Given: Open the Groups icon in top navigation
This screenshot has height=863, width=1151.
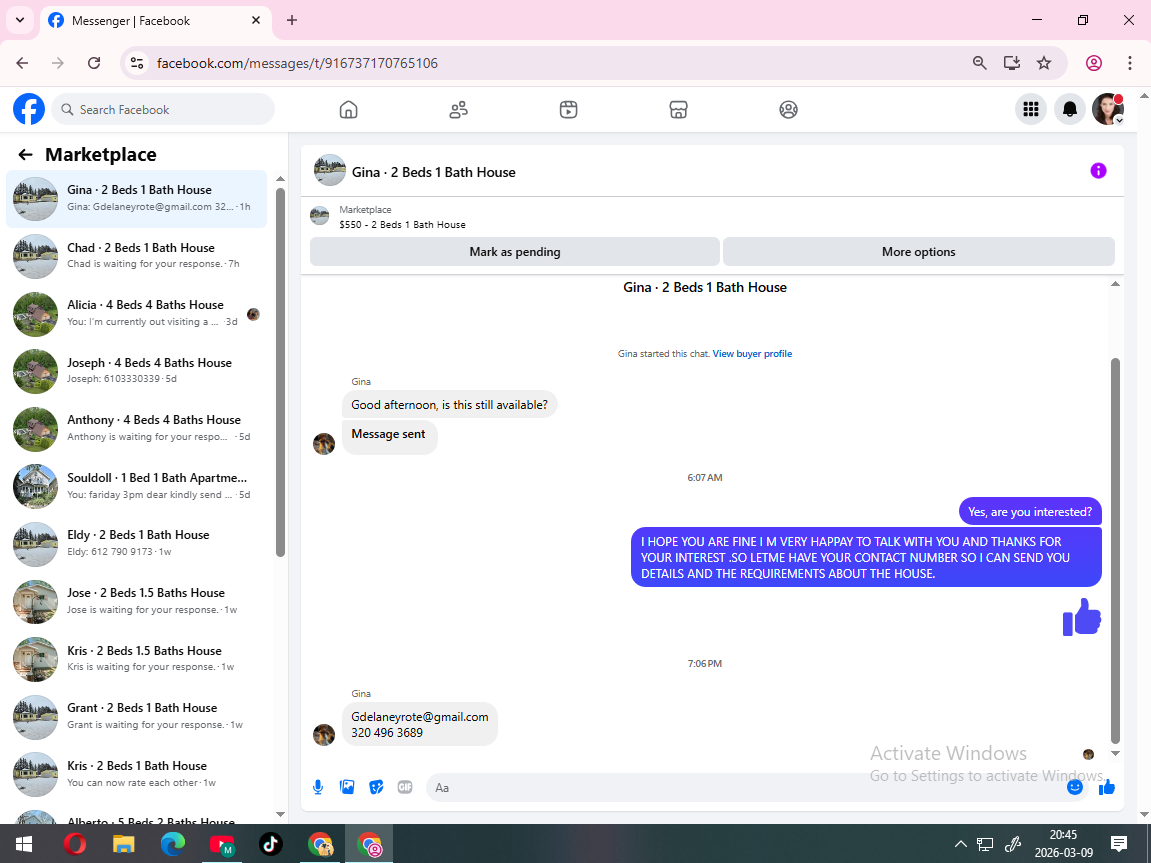Looking at the screenshot, I should [788, 109].
